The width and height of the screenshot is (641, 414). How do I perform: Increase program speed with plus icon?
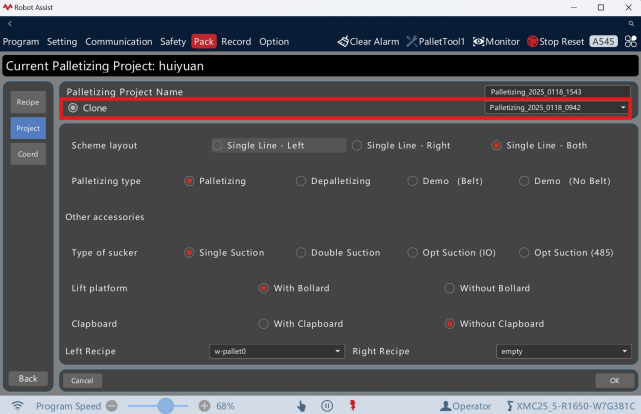click(204, 406)
